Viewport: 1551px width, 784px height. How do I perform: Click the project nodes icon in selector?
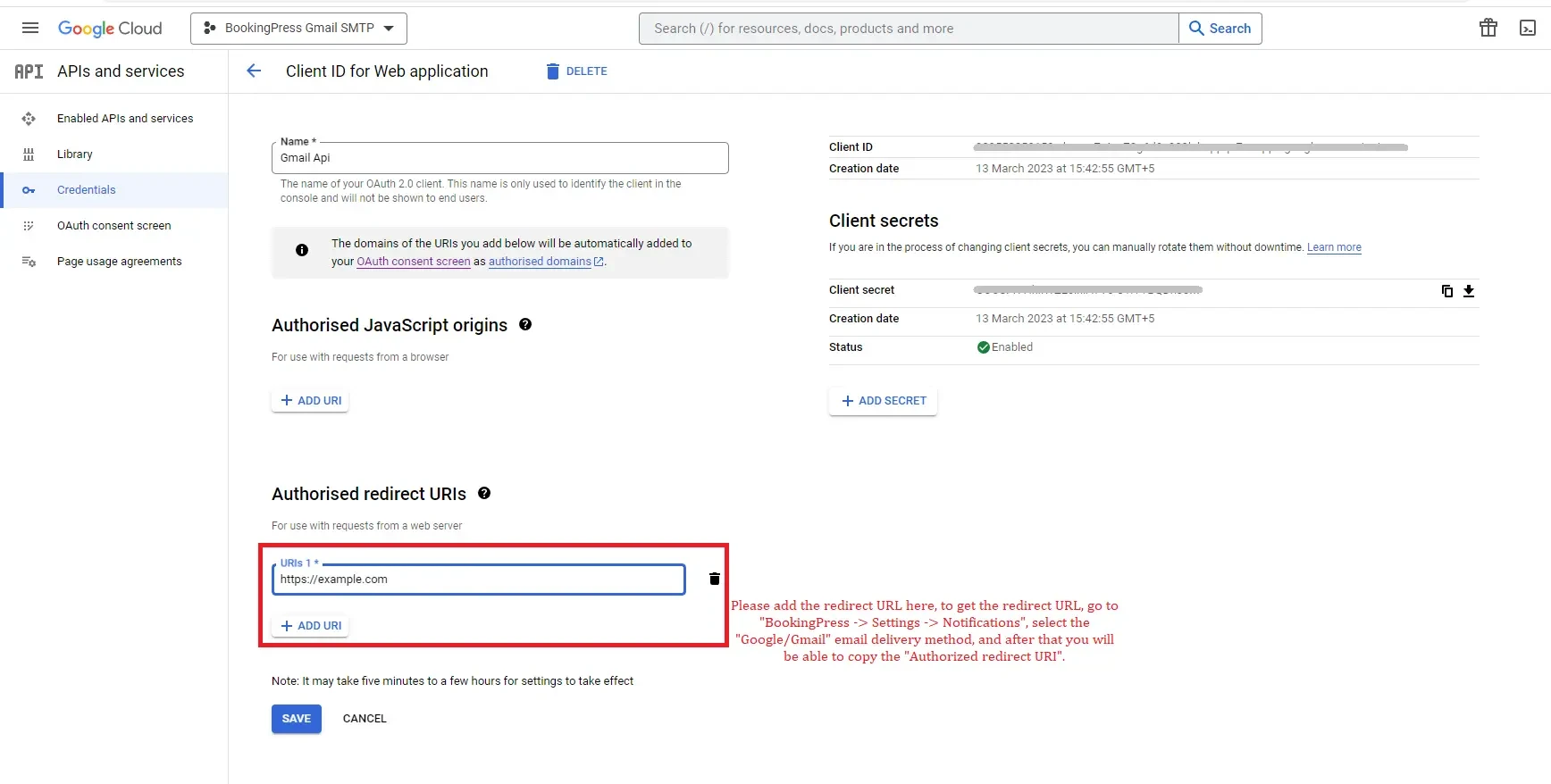210,29
